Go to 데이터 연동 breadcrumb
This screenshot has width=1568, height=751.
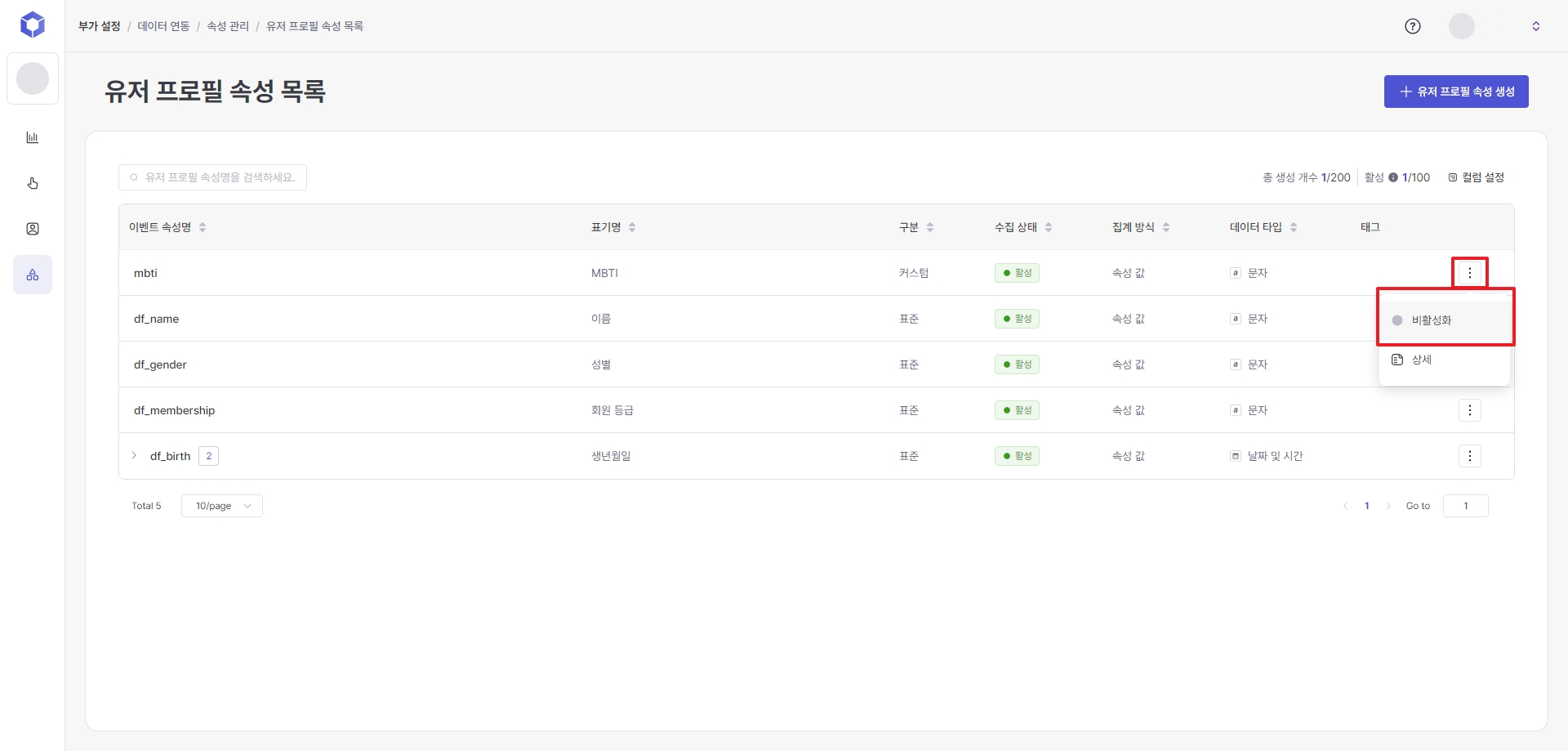[163, 26]
